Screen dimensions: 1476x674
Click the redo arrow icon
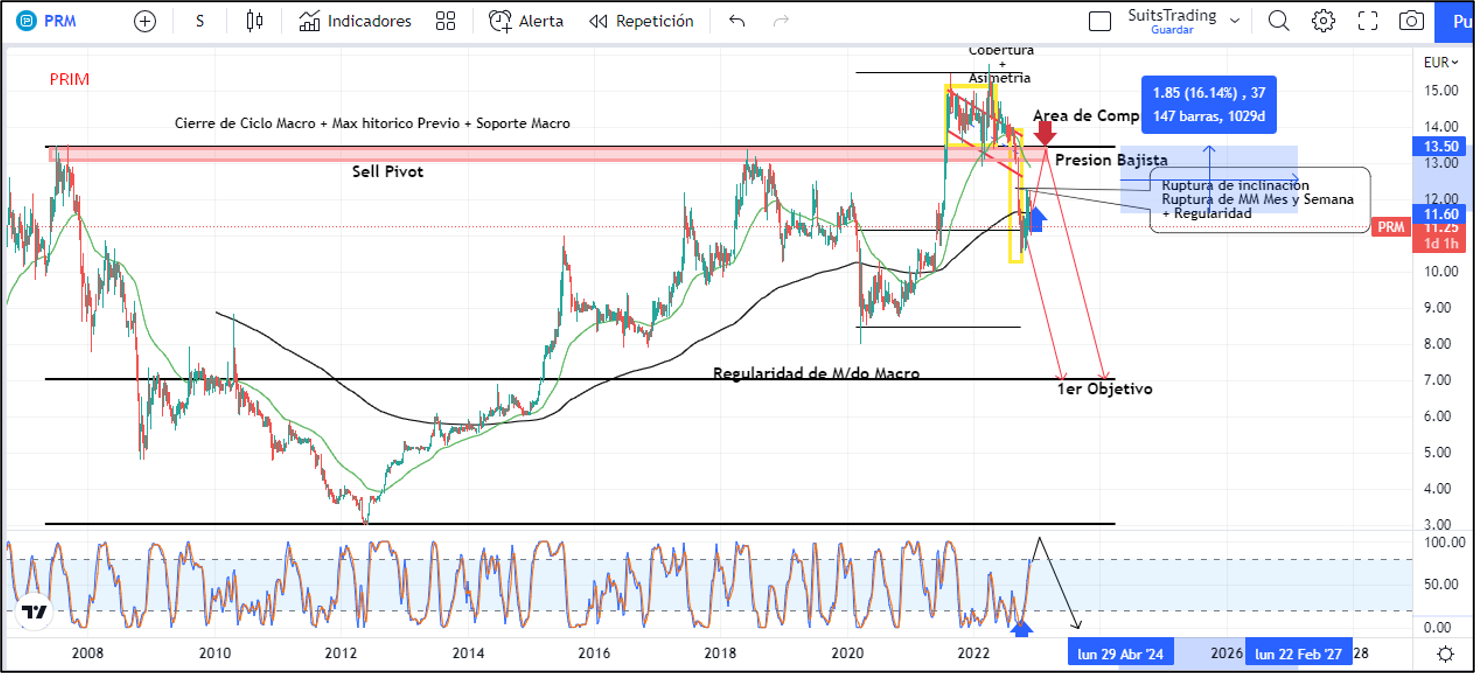(x=781, y=21)
